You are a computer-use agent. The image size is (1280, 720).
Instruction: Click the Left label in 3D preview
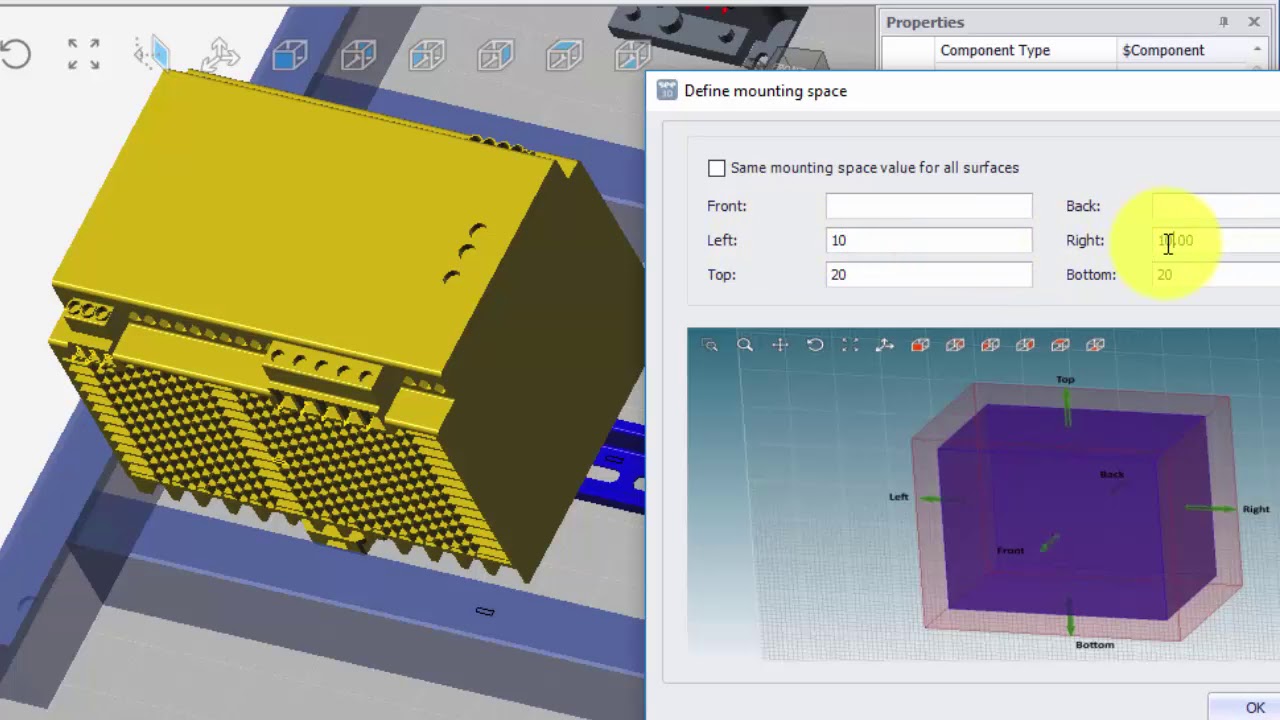(x=898, y=497)
